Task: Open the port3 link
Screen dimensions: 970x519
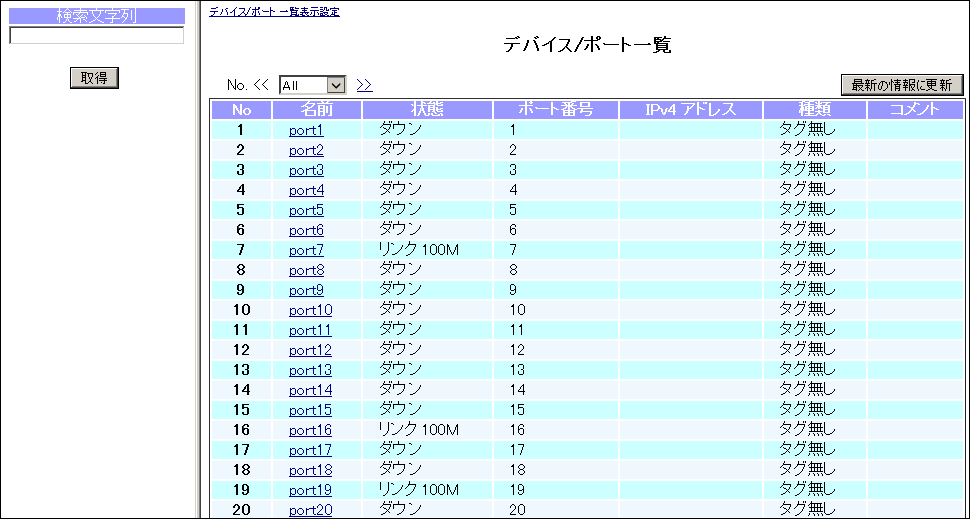Action: click(306, 170)
